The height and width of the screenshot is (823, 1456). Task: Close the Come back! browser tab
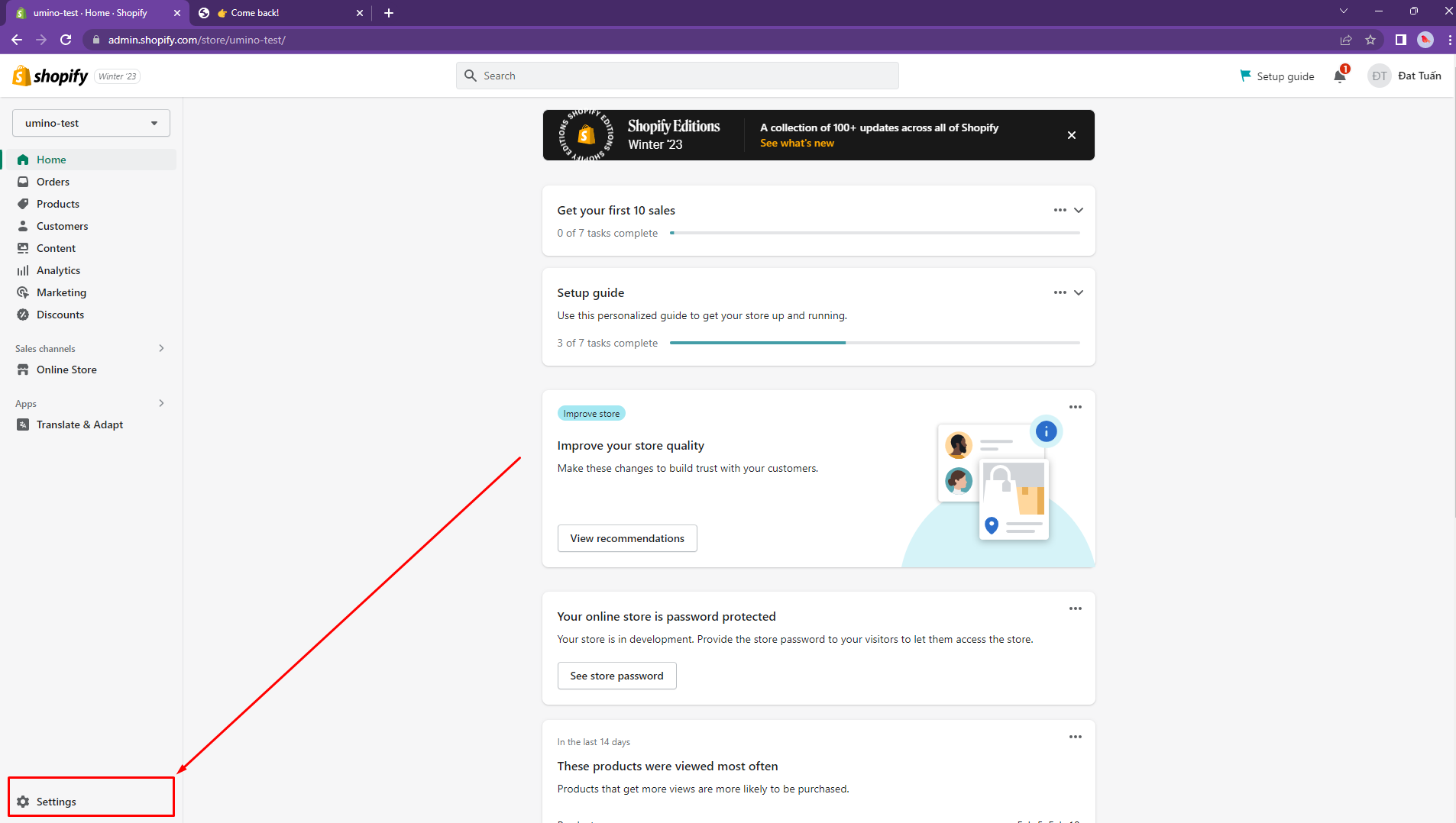click(x=360, y=13)
